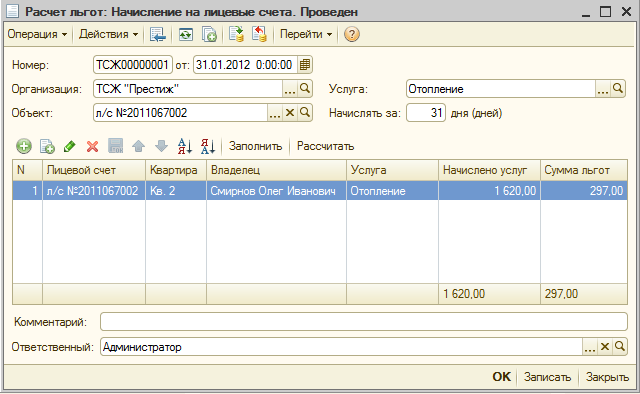This screenshot has height=394, width=640.
Task: Click the ellipsis button in Организация field
Action: [x=290, y=89]
